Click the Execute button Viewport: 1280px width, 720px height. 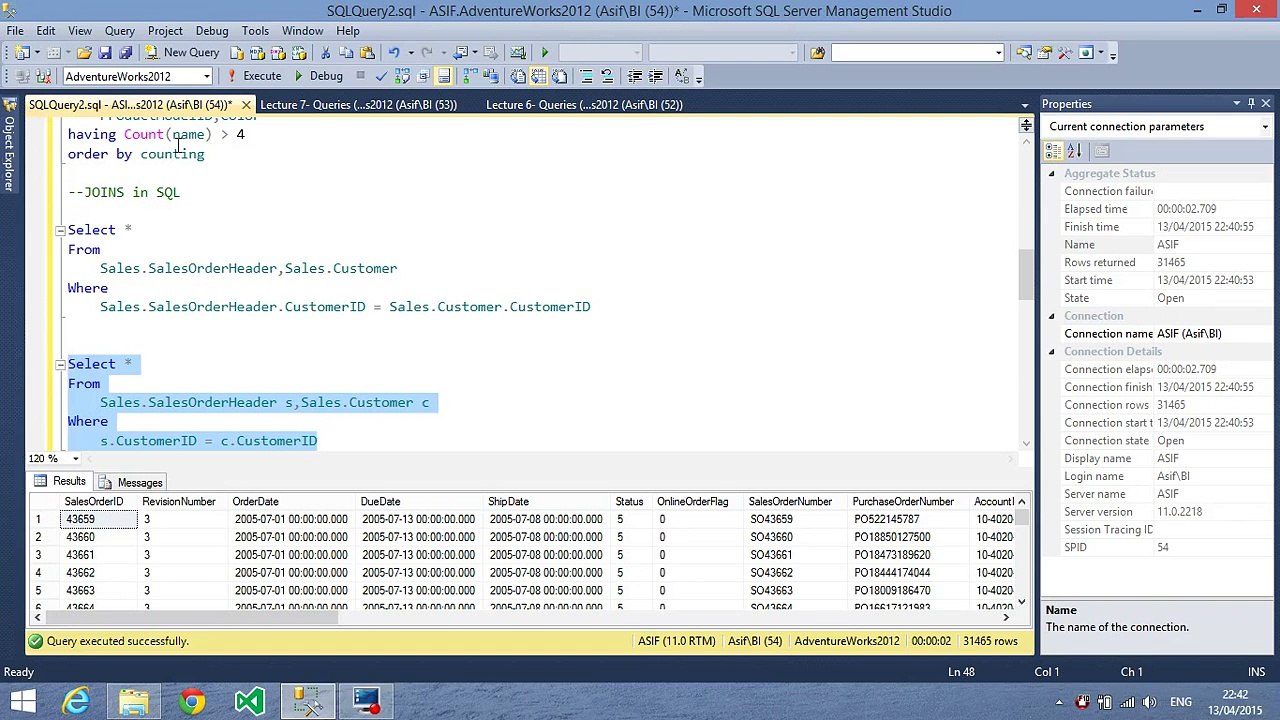tap(254, 76)
